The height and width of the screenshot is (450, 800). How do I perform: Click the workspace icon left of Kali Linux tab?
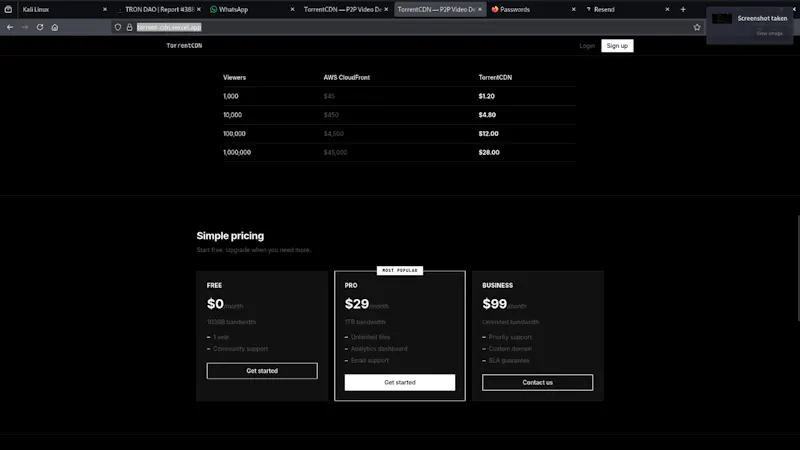tap(8, 9)
